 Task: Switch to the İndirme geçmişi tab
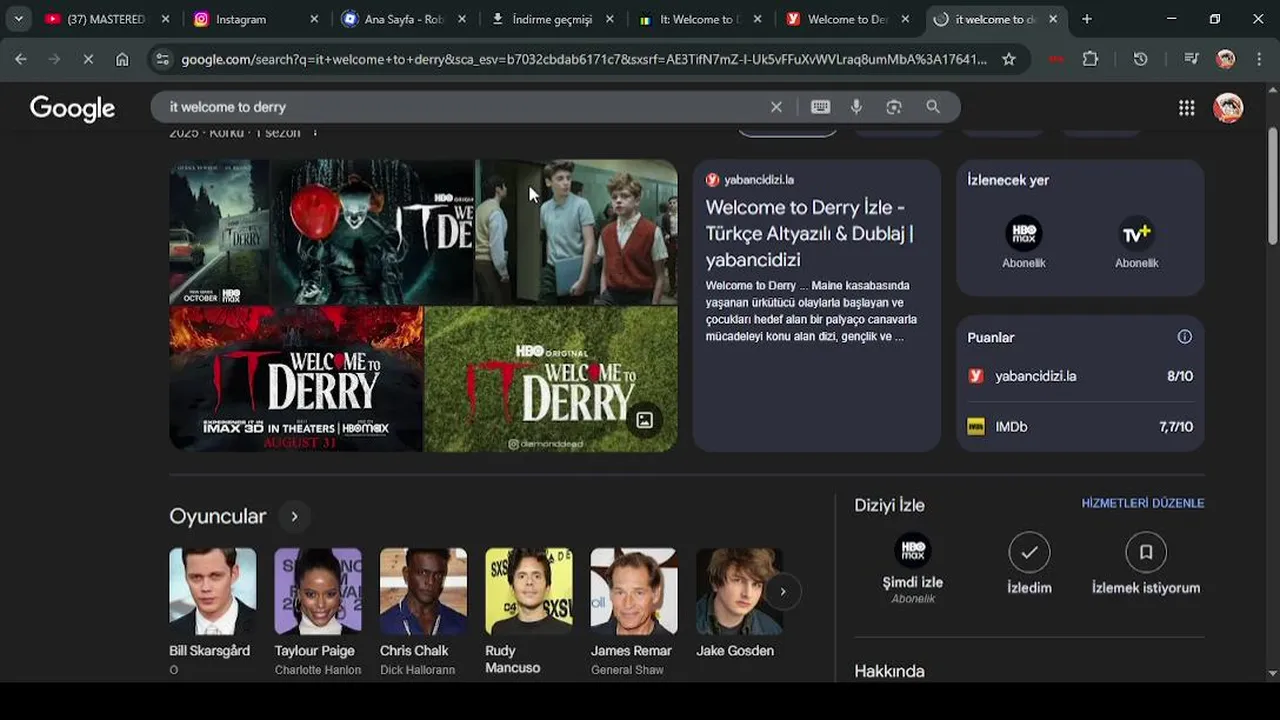pos(552,19)
